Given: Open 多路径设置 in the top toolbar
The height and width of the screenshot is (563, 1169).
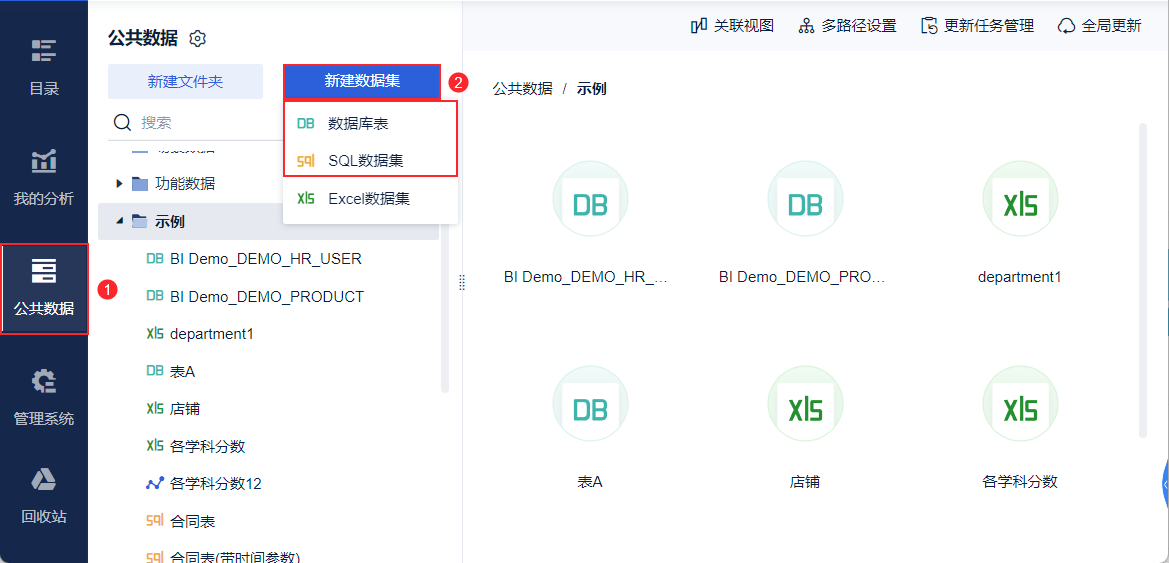Looking at the screenshot, I should 847,26.
